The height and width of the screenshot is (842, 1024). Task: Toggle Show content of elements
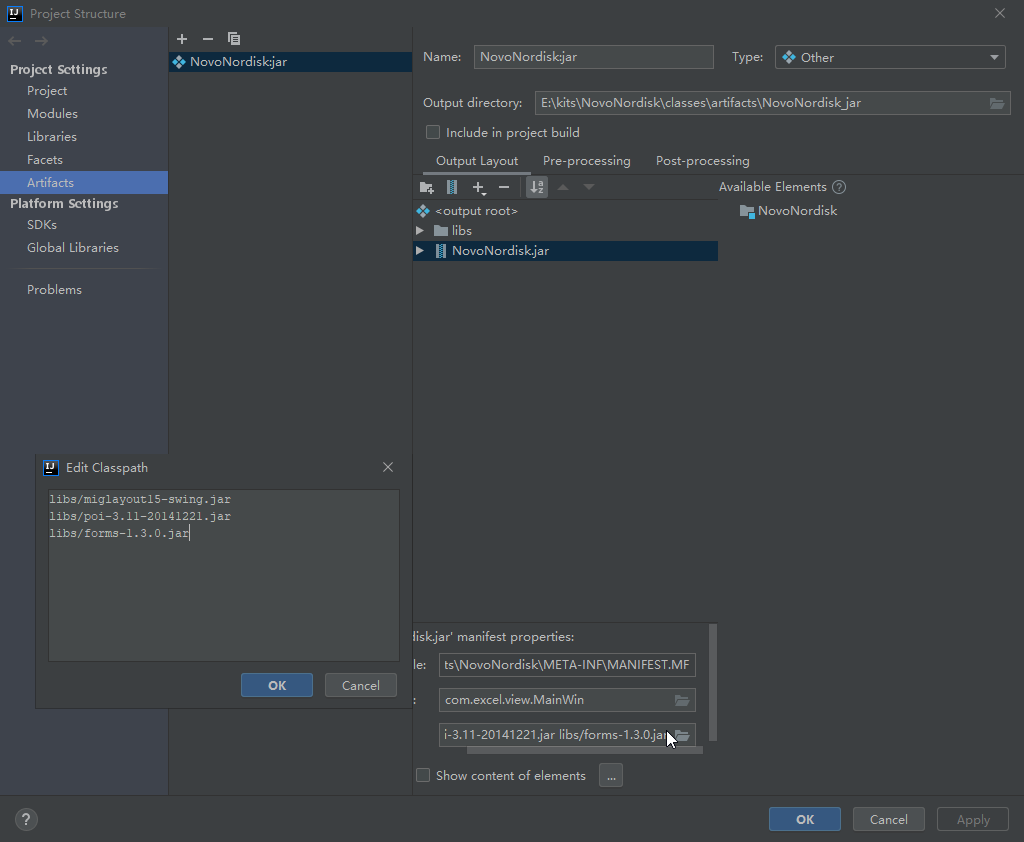(x=423, y=775)
